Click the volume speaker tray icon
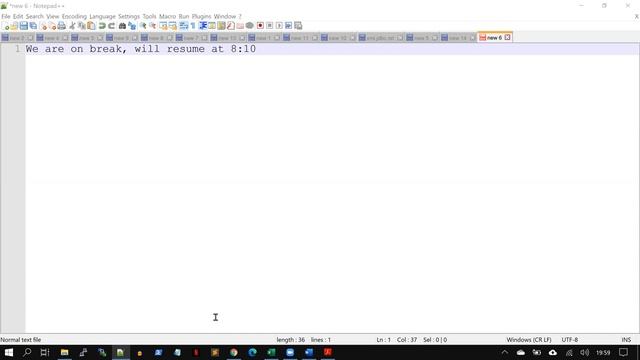The height and width of the screenshot is (360, 640). click(x=584, y=352)
